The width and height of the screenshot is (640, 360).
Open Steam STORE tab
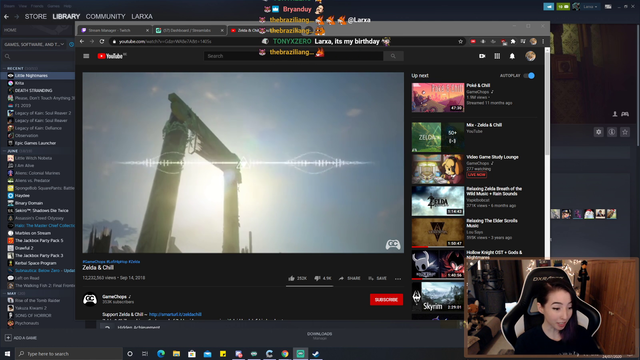point(36,17)
